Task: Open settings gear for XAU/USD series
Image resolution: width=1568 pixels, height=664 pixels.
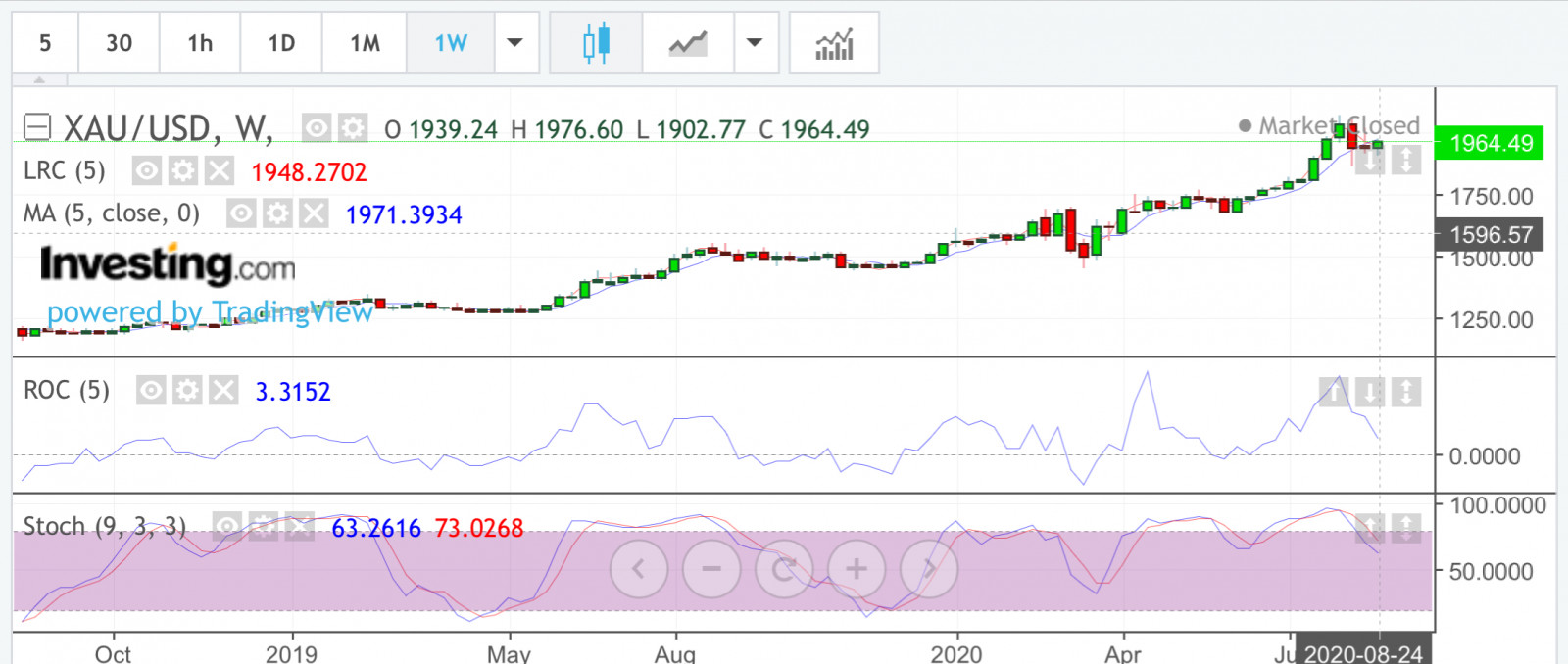Action: tap(352, 128)
